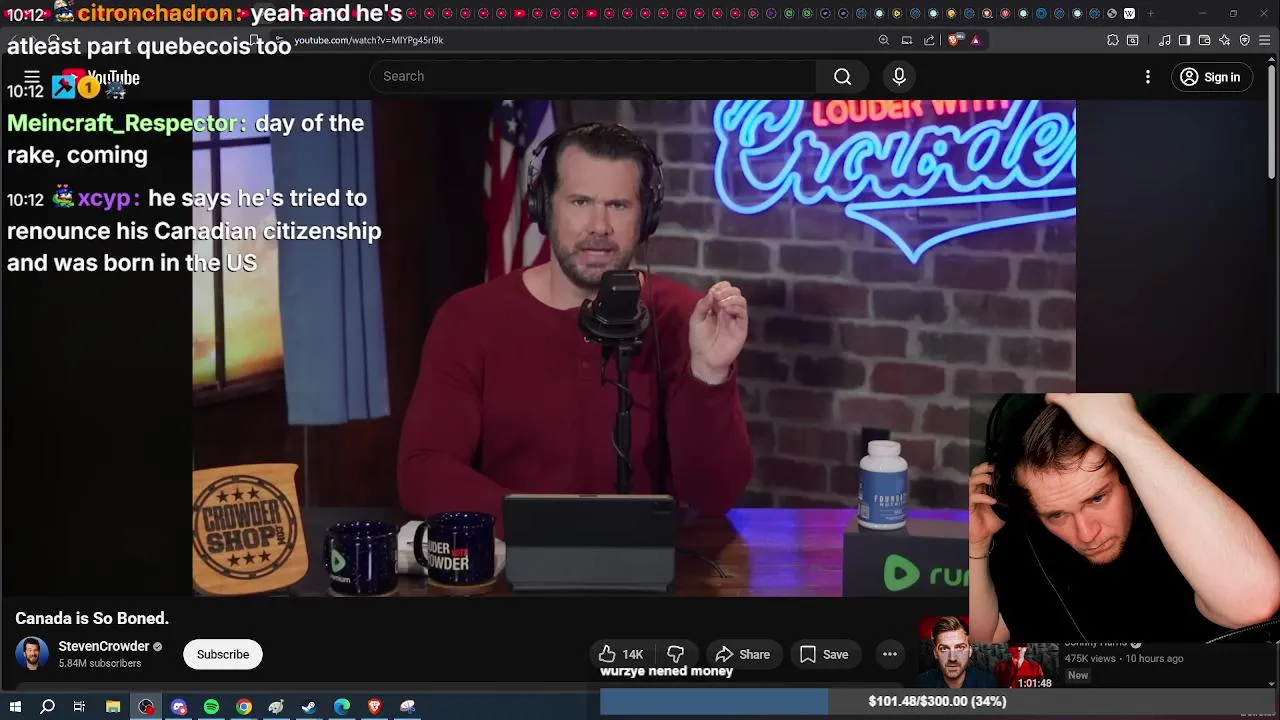Open Windows taskbar search
This screenshot has height=720, width=1280.
pyautogui.click(x=47, y=707)
